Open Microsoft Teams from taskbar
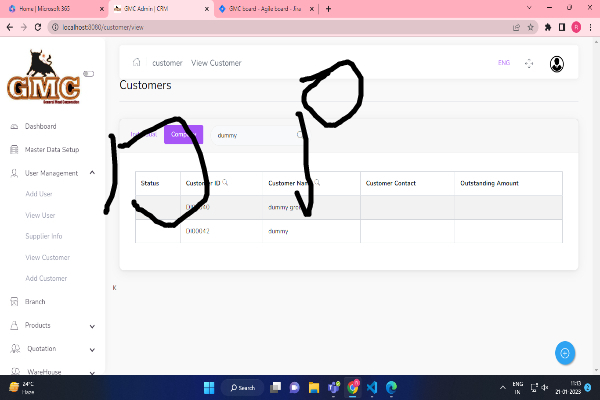This screenshot has width=600, height=400. click(x=333, y=387)
